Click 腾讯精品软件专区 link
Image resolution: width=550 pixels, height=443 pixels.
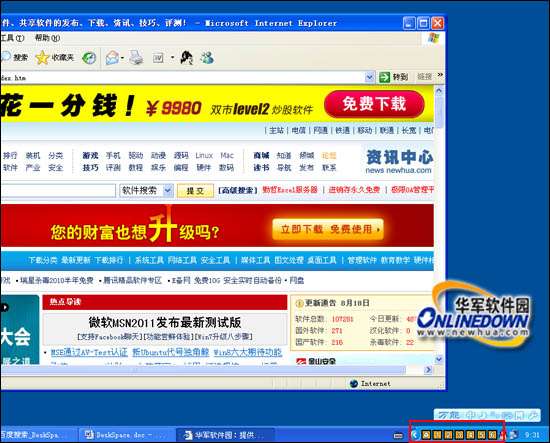133,280
